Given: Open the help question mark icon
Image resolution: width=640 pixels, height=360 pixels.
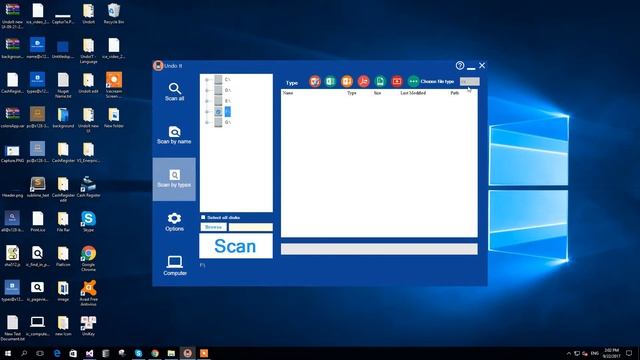Looking at the screenshot, I should click(460, 65).
